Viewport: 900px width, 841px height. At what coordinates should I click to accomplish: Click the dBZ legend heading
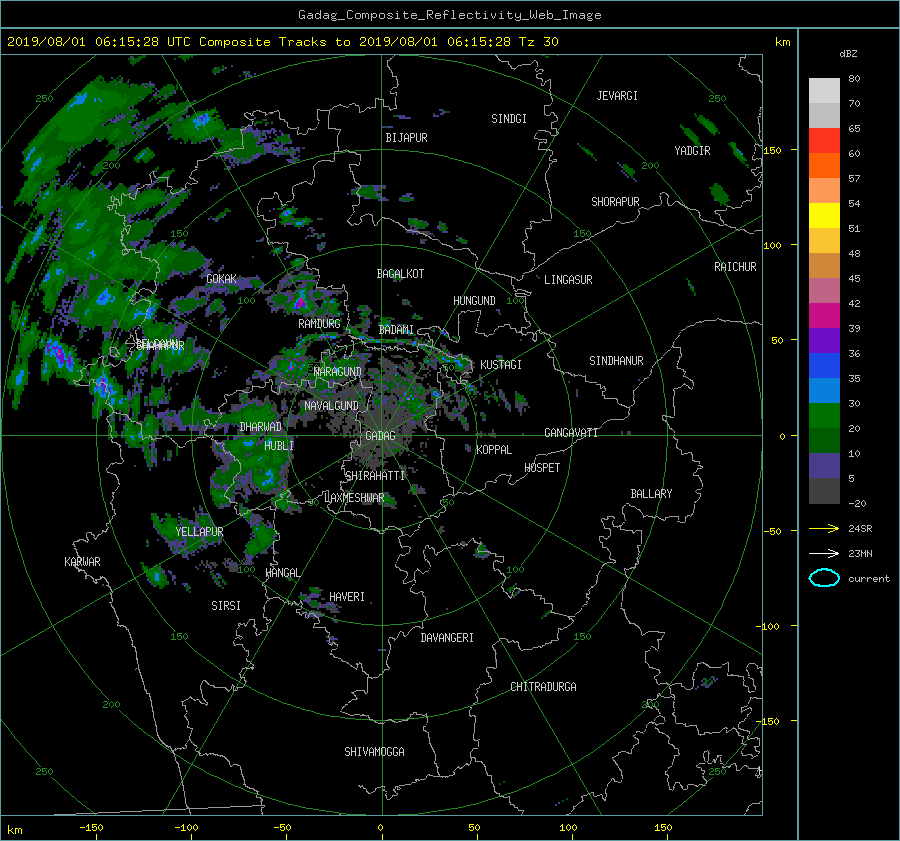click(x=848, y=54)
